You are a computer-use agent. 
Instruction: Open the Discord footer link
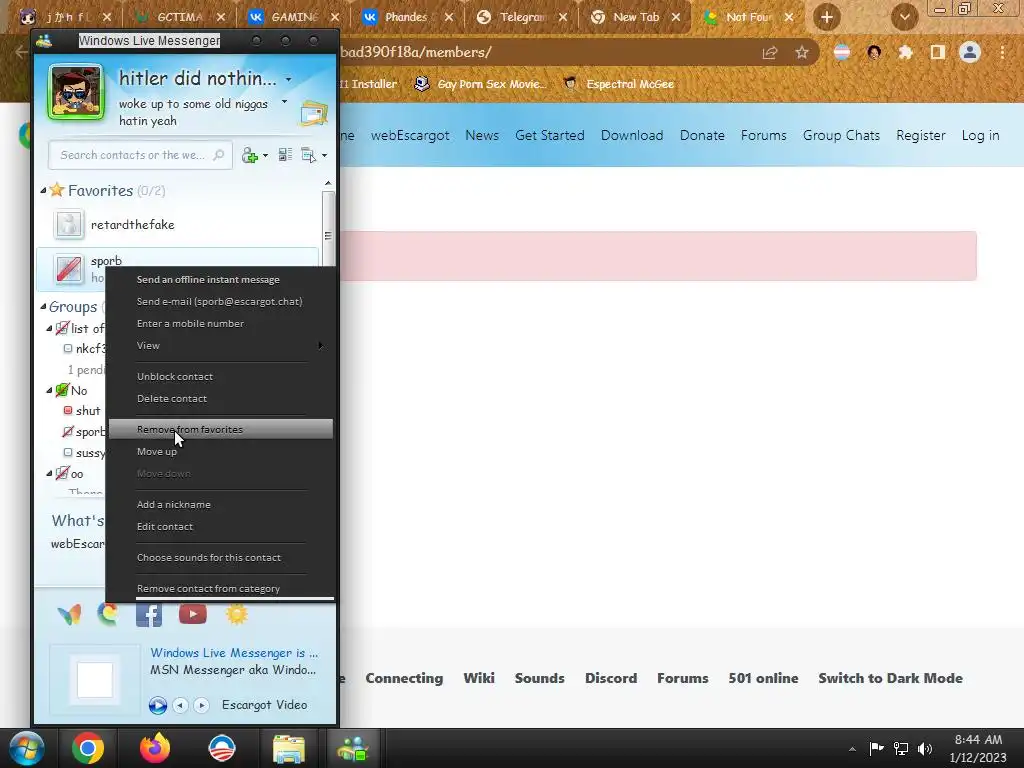(611, 678)
